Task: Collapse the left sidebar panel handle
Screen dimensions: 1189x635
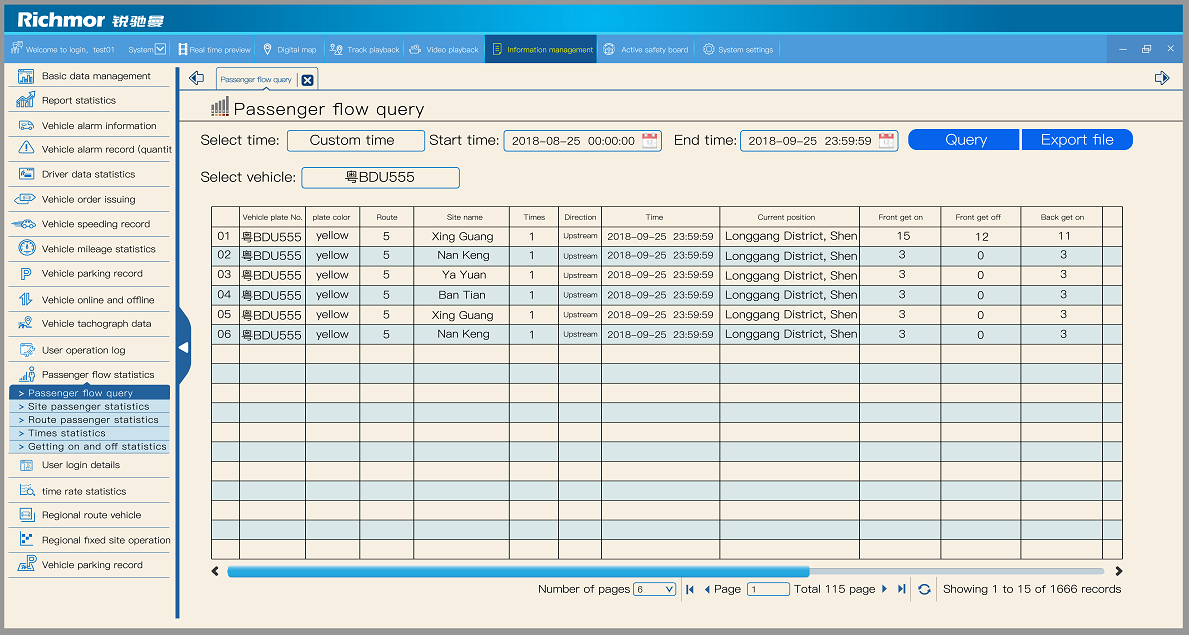Action: [183, 347]
